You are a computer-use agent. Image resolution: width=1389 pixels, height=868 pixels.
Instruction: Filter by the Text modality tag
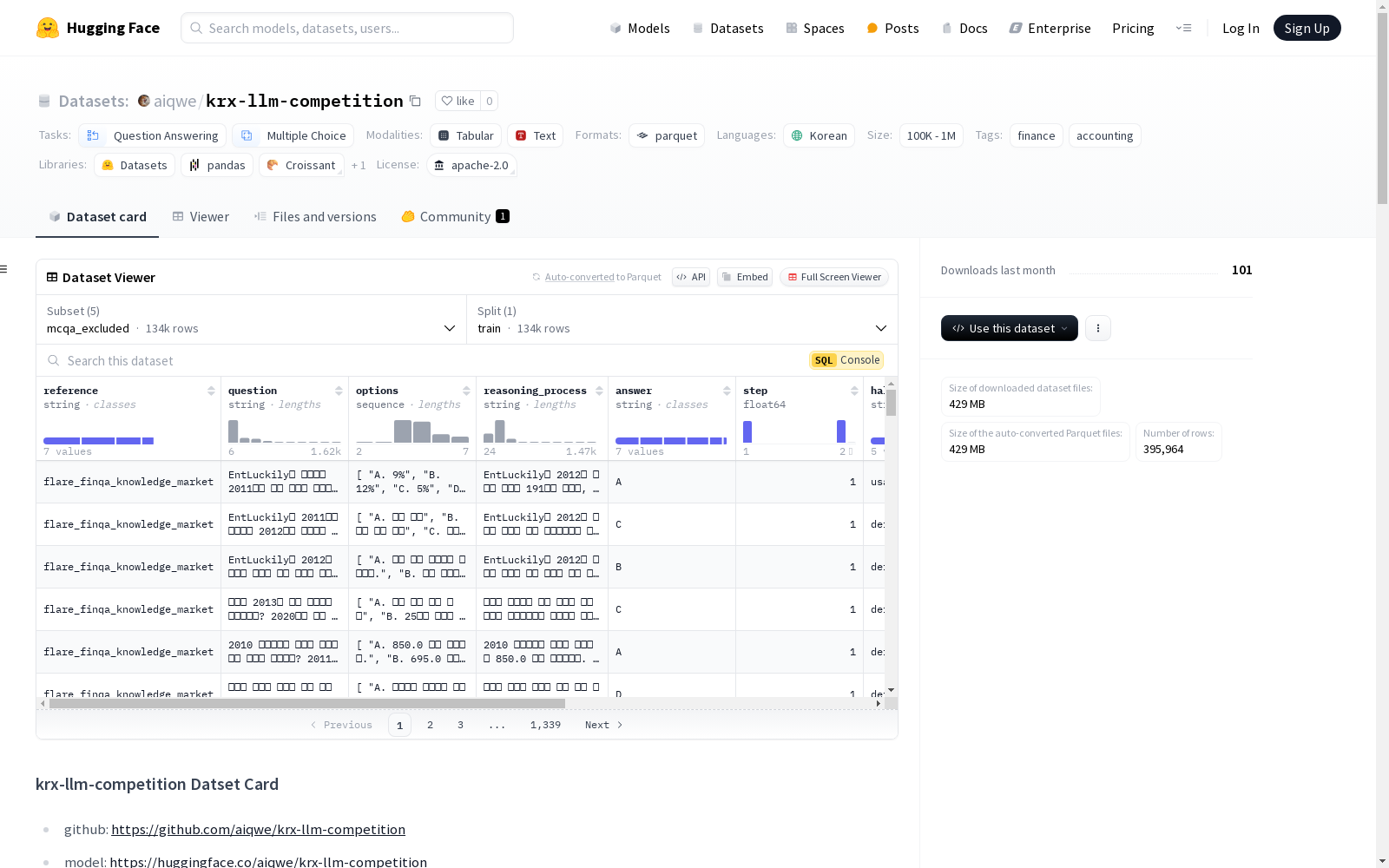point(536,135)
